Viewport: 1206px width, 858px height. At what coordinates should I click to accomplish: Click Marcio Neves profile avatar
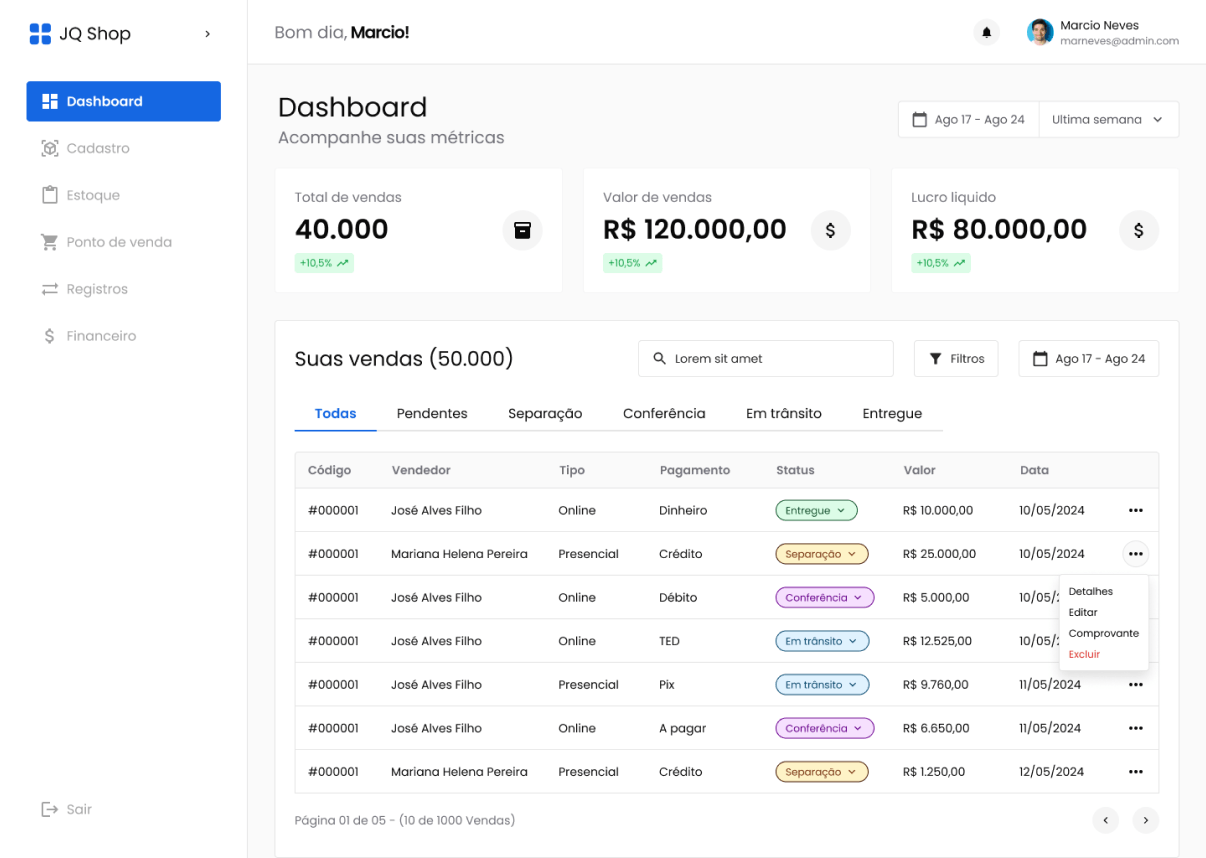pos(1040,33)
